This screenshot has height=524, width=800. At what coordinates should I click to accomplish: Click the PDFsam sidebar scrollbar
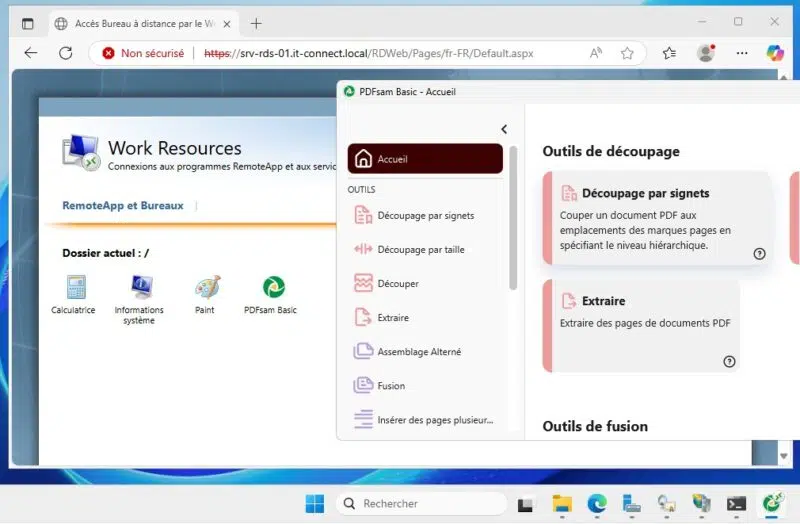tap(513, 218)
